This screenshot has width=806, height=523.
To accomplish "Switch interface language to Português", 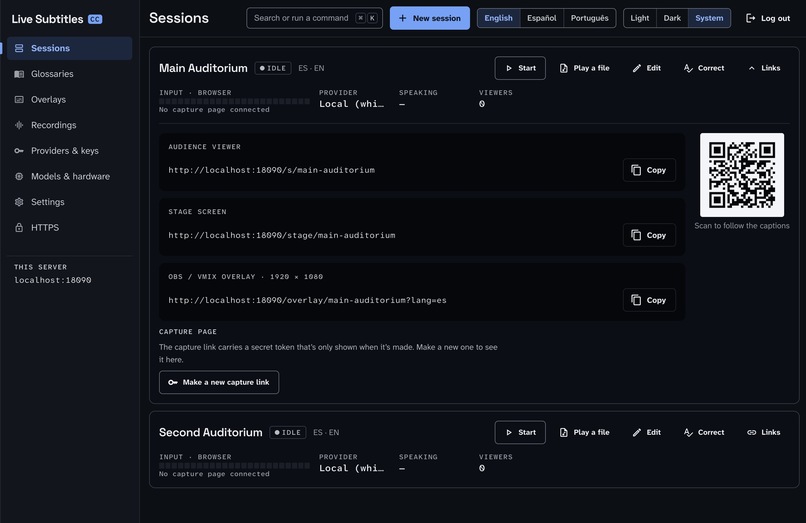I will pos(590,18).
